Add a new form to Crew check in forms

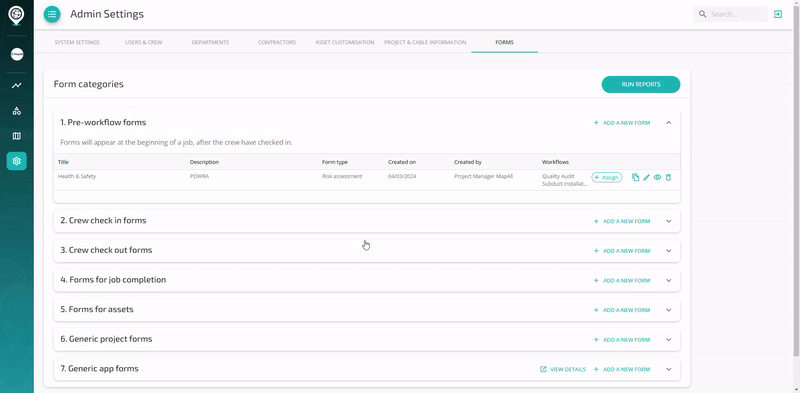pyautogui.click(x=622, y=222)
